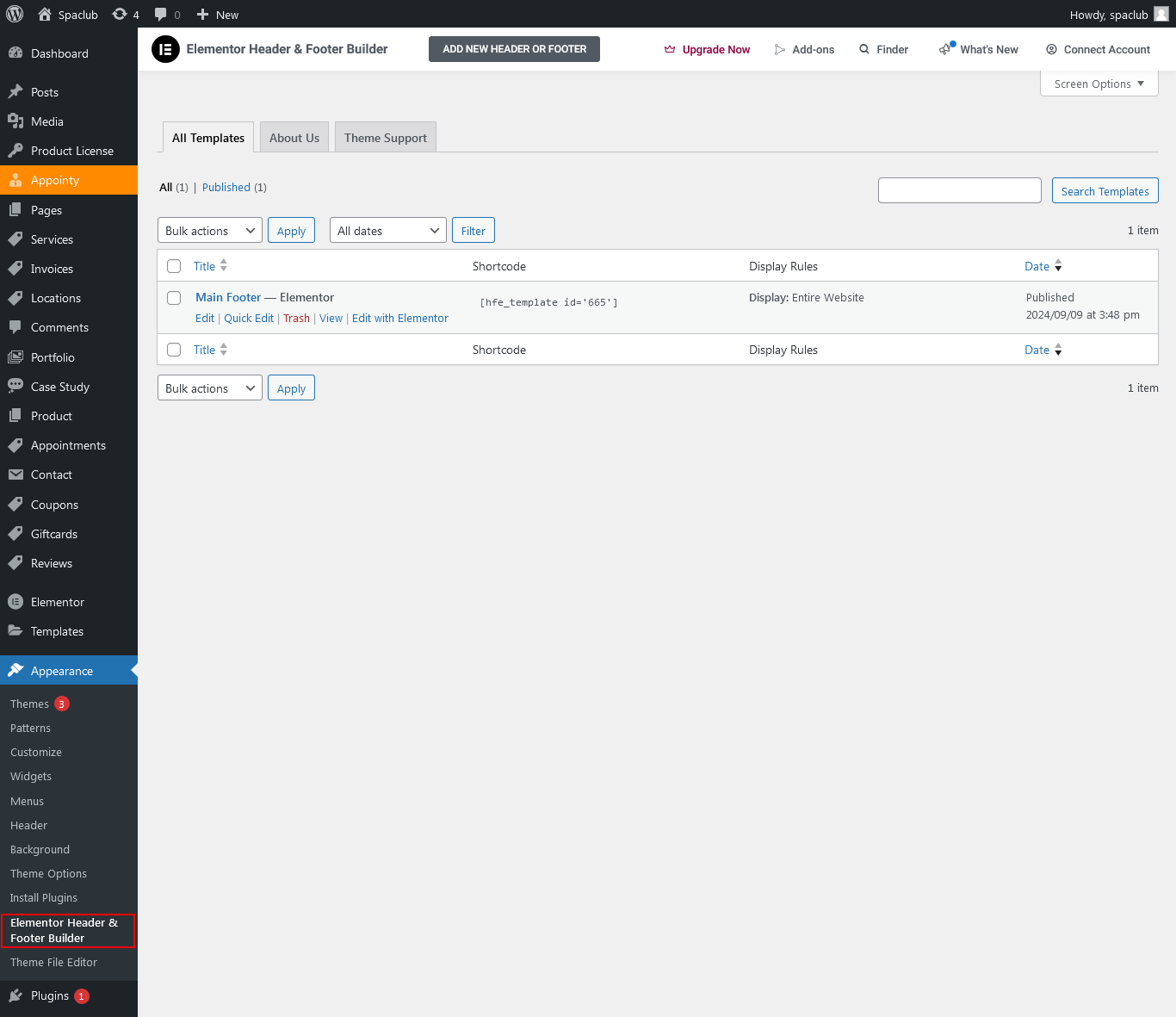Viewport: 1176px width, 1017px height.
Task: Click the Templates folder icon in sidebar
Action: pyautogui.click(x=15, y=630)
